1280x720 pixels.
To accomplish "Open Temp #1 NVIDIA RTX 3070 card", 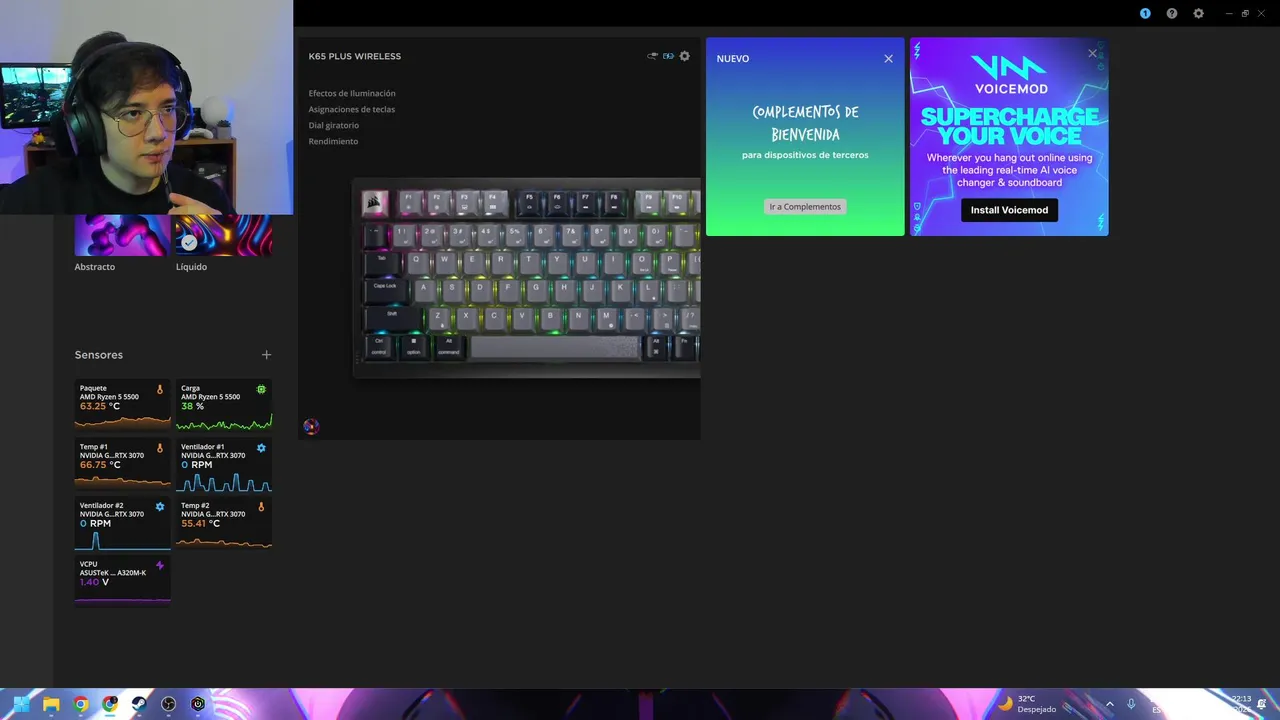I will pos(122,463).
